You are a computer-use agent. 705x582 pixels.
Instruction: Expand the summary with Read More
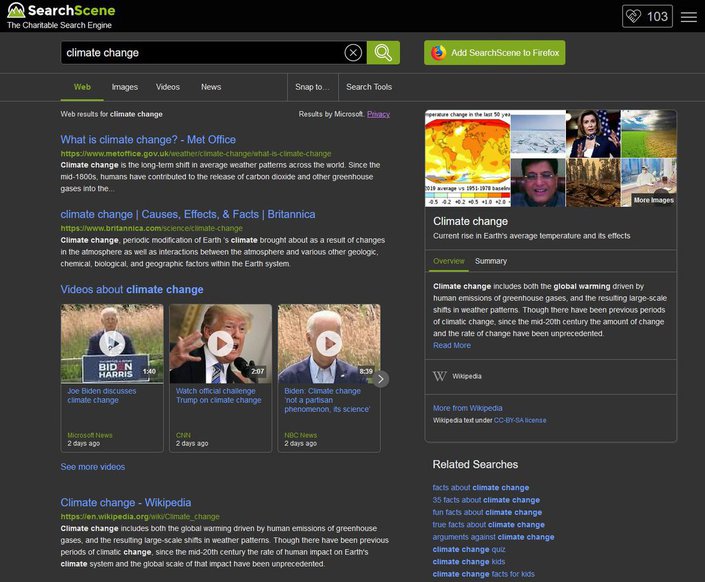[452, 346]
